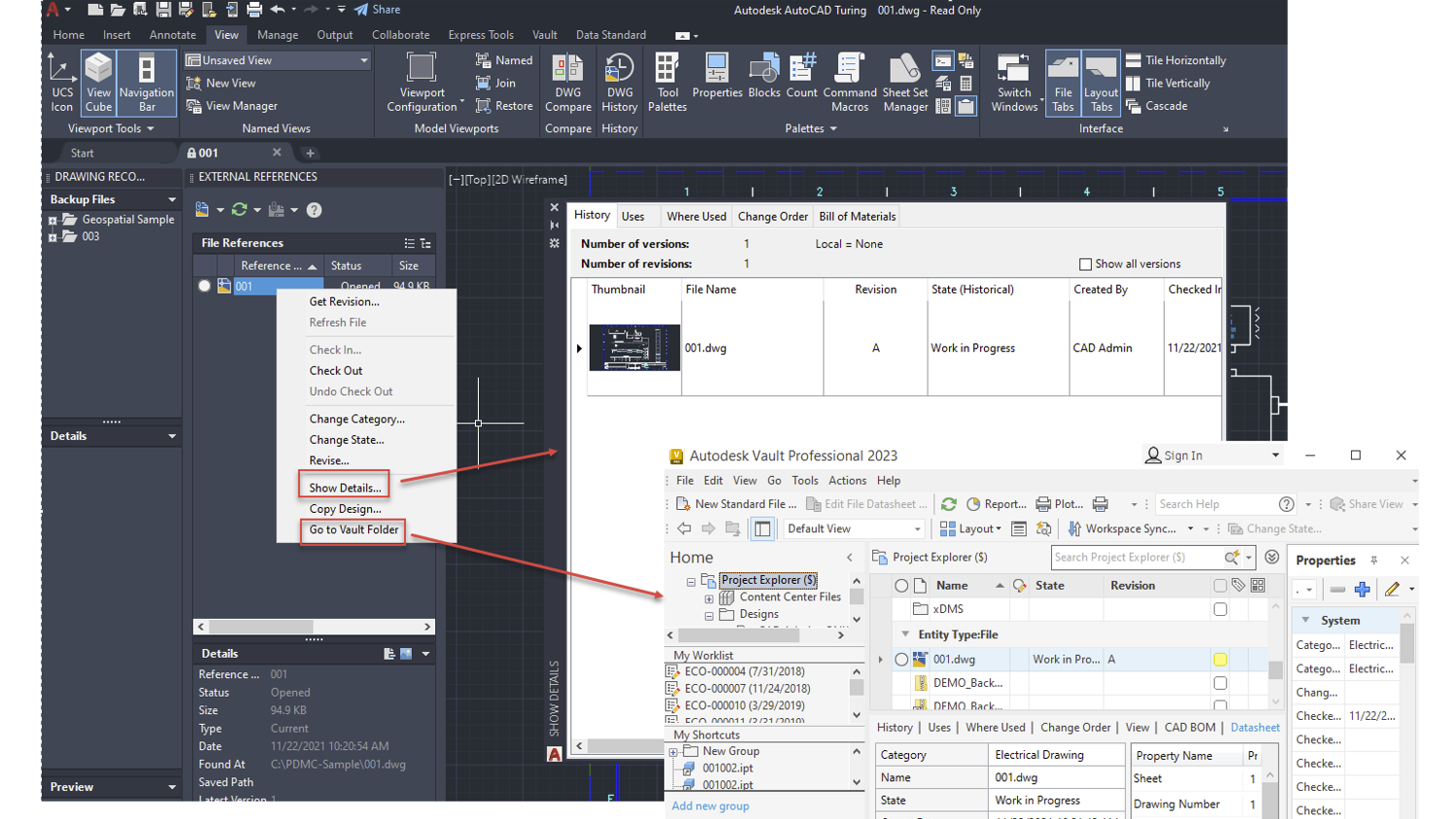Open the Blocks palette
This screenshot has width=1456, height=819.
coord(763,76)
